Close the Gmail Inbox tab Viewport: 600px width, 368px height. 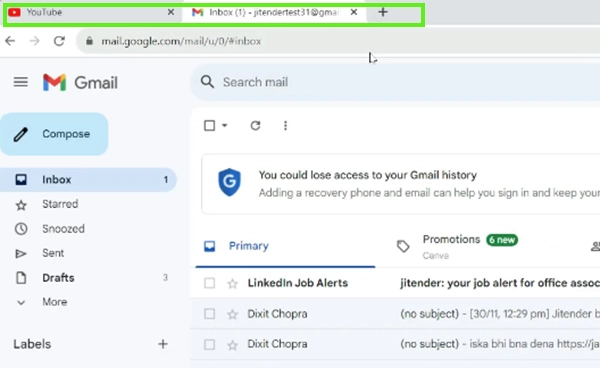354,12
